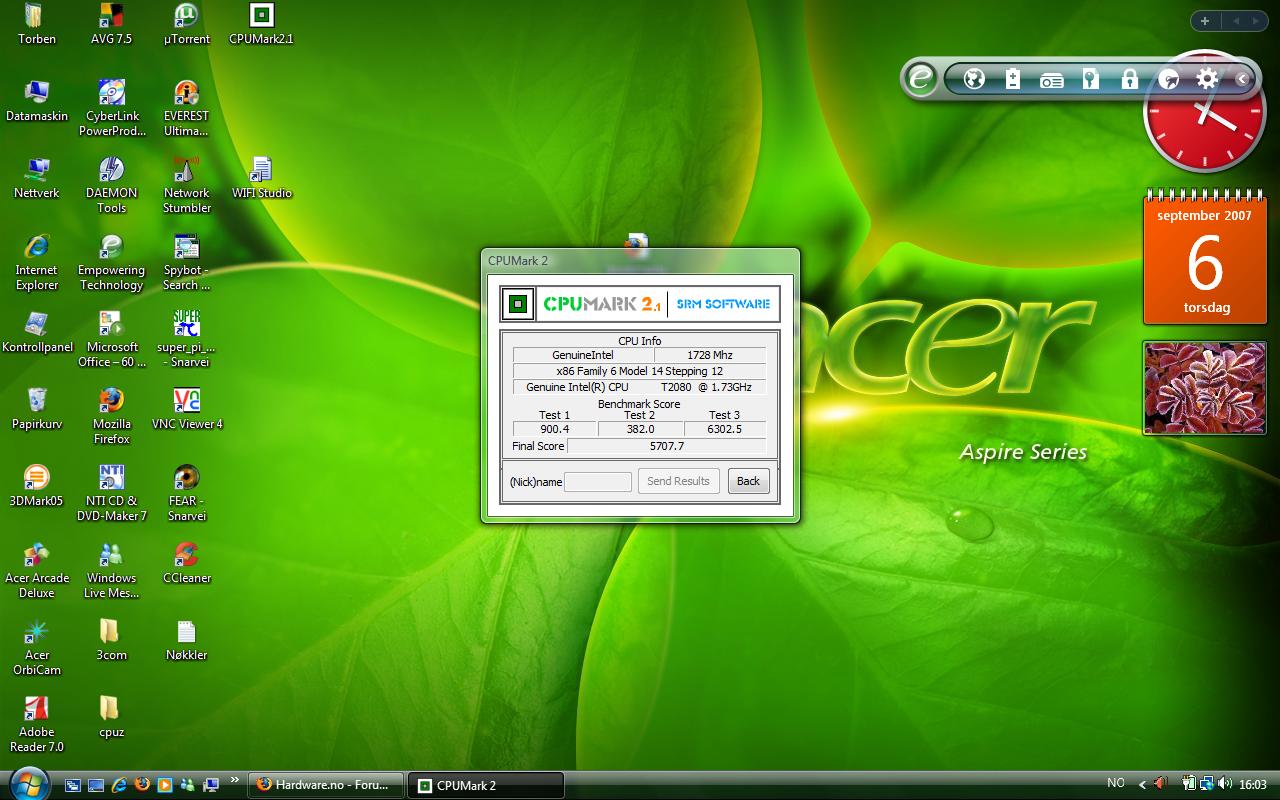
Task: Open Kontrollpanel desktop icon
Action: pos(36,332)
